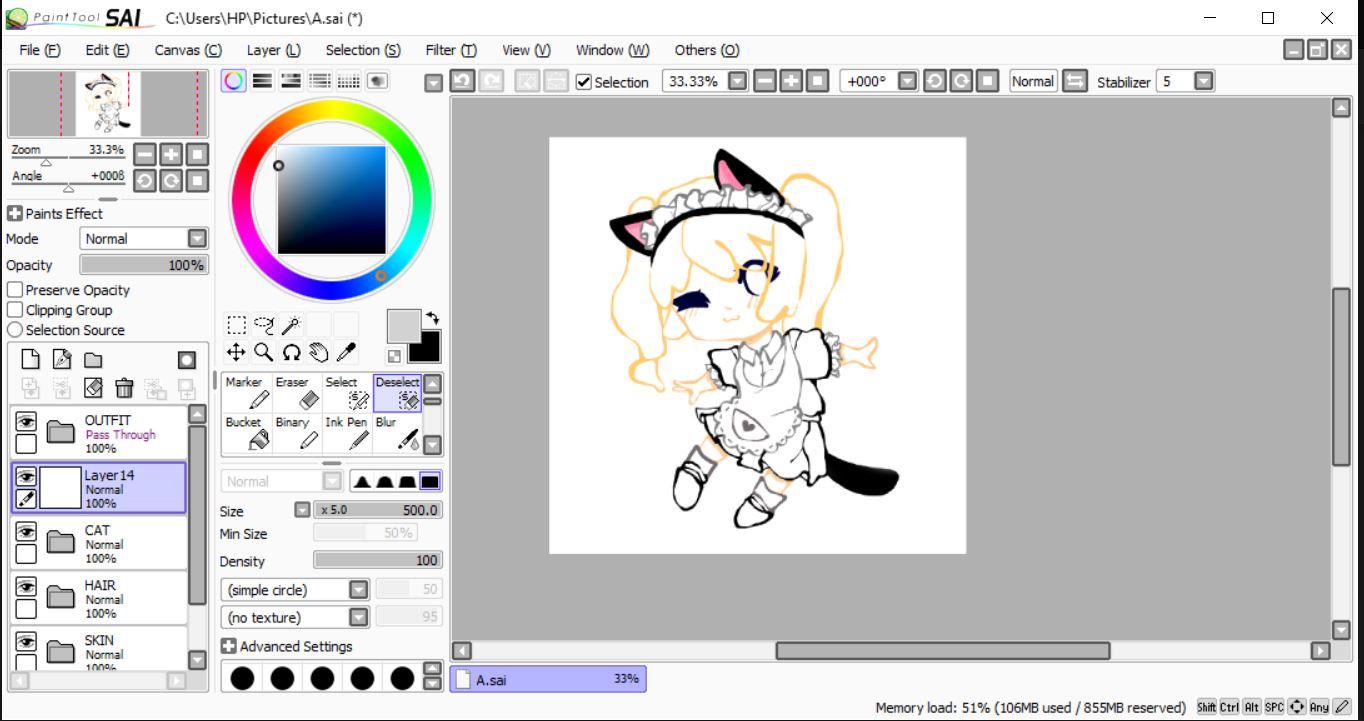The image size is (1364, 721).
Task: Toggle visibility of the CAT folder
Action: 26,532
